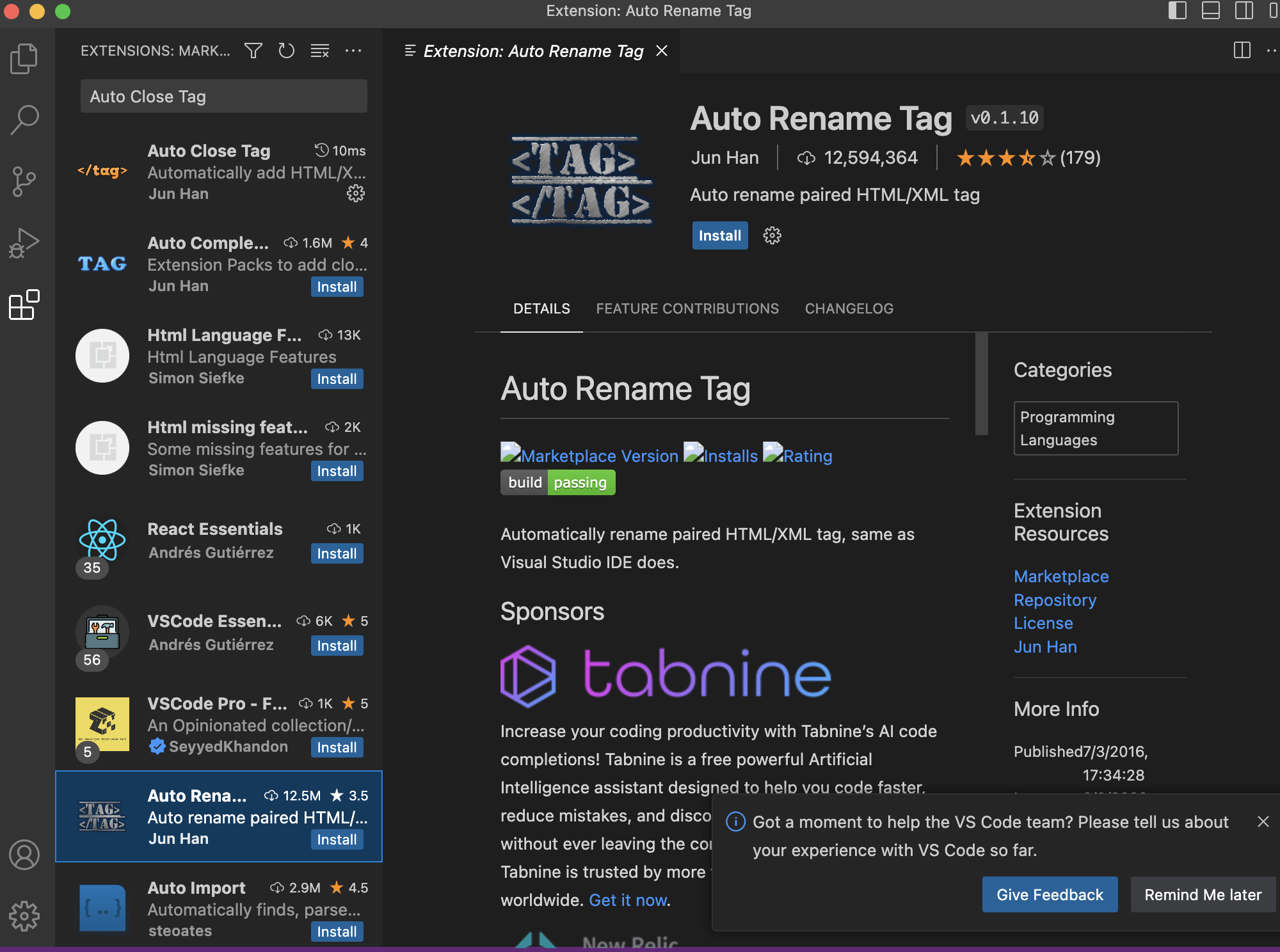Click the Extensions view icon
Viewport: 1280px width, 952px height.
[x=24, y=305]
